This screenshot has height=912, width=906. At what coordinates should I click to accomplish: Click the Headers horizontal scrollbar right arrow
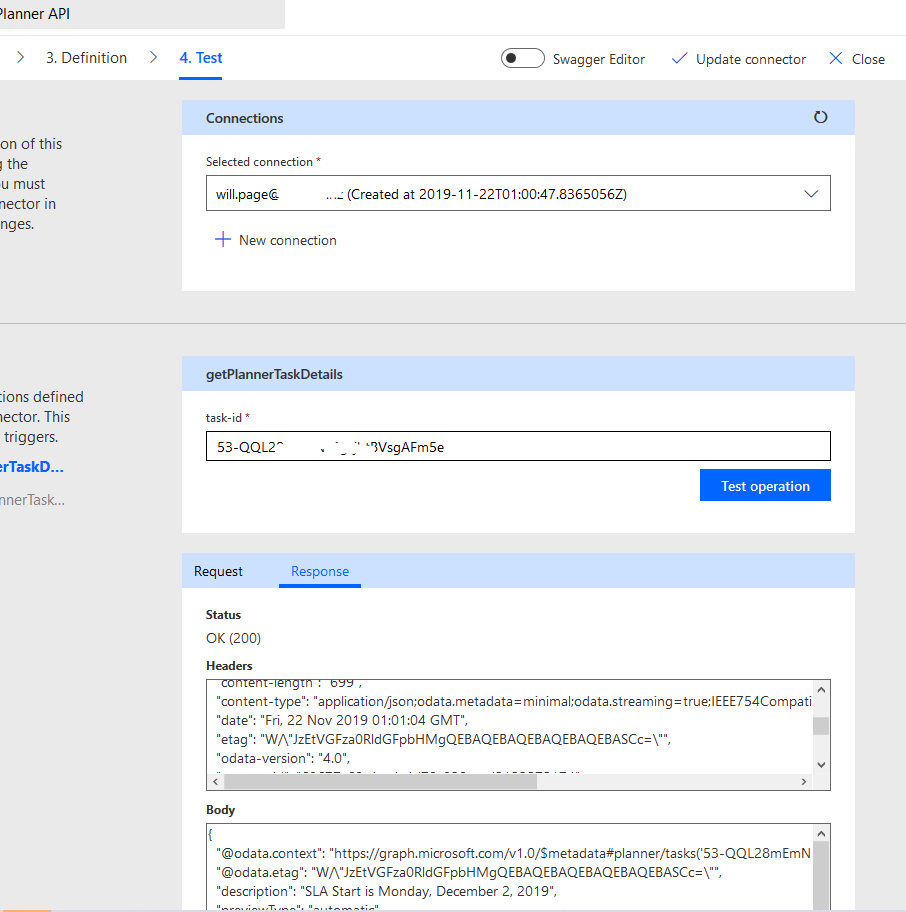pos(801,782)
